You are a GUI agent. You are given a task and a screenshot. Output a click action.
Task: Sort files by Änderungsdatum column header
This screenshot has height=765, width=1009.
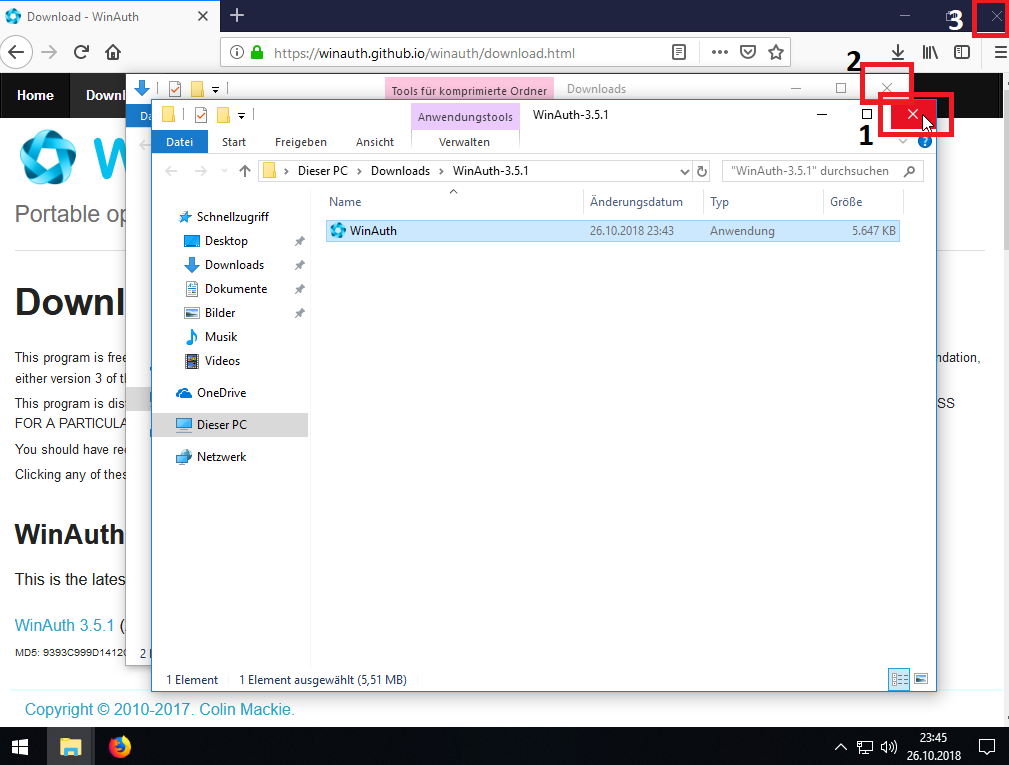636,202
